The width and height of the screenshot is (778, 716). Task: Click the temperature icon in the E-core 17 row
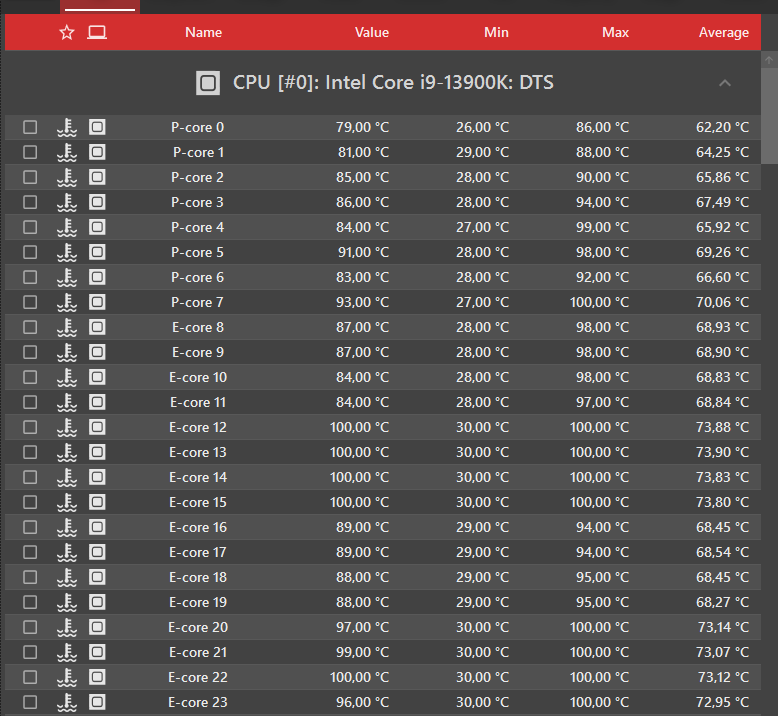pos(67,552)
